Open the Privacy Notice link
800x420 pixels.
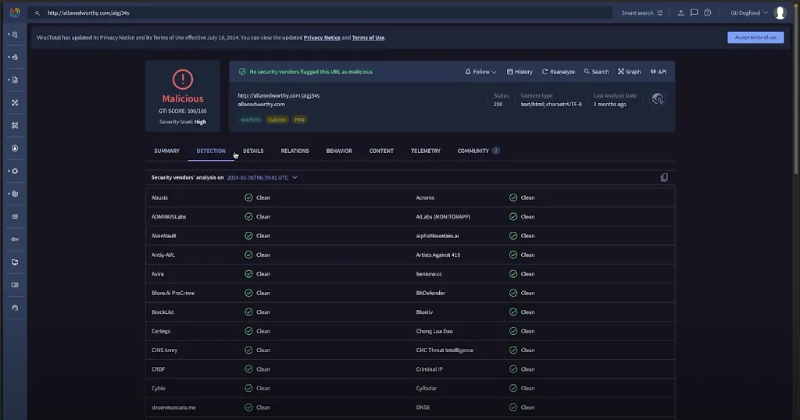pyautogui.click(x=322, y=37)
